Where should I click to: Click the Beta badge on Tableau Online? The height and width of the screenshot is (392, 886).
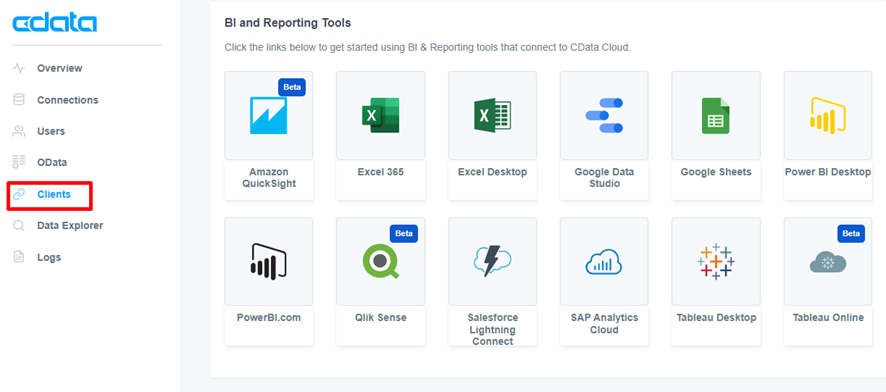[x=851, y=234]
